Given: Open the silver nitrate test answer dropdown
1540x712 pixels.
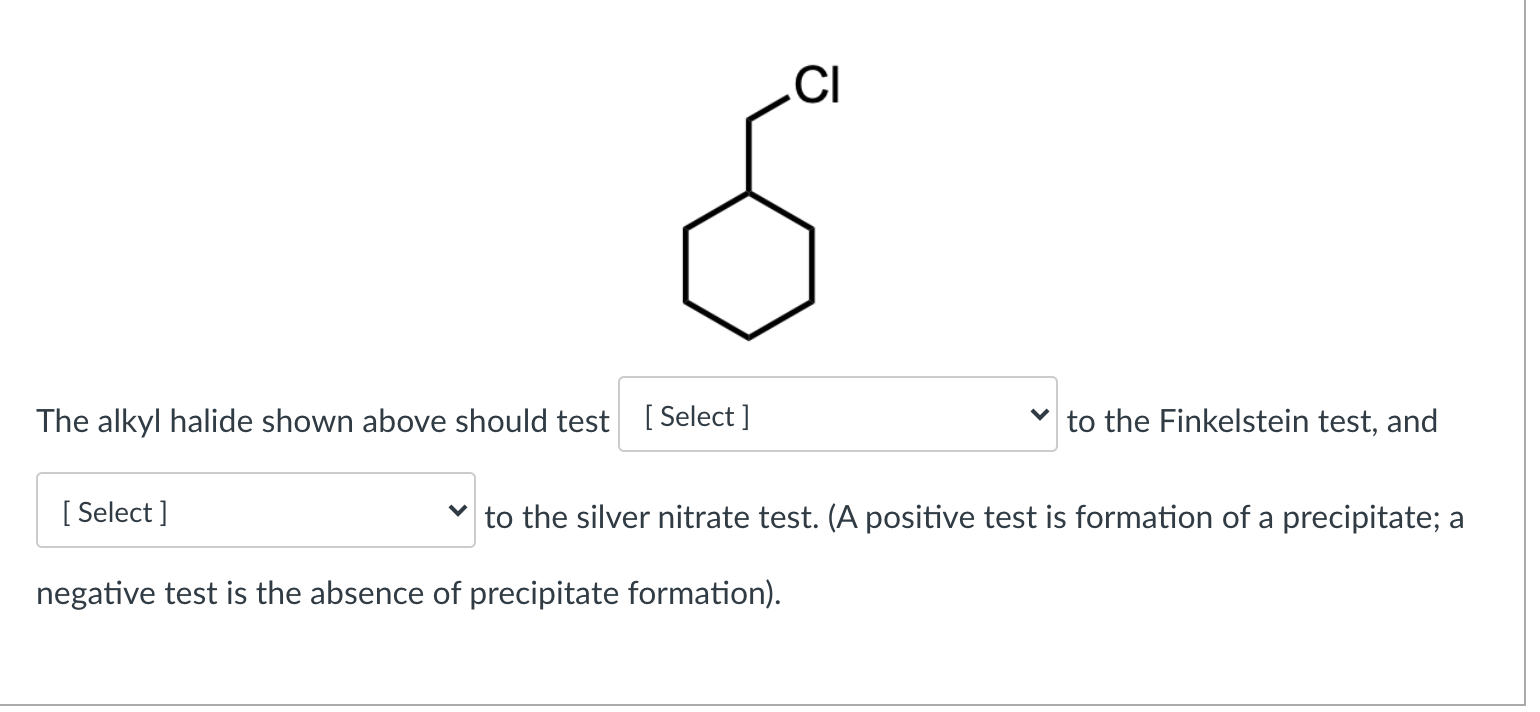Looking at the screenshot, I should (x=255, y=510).
